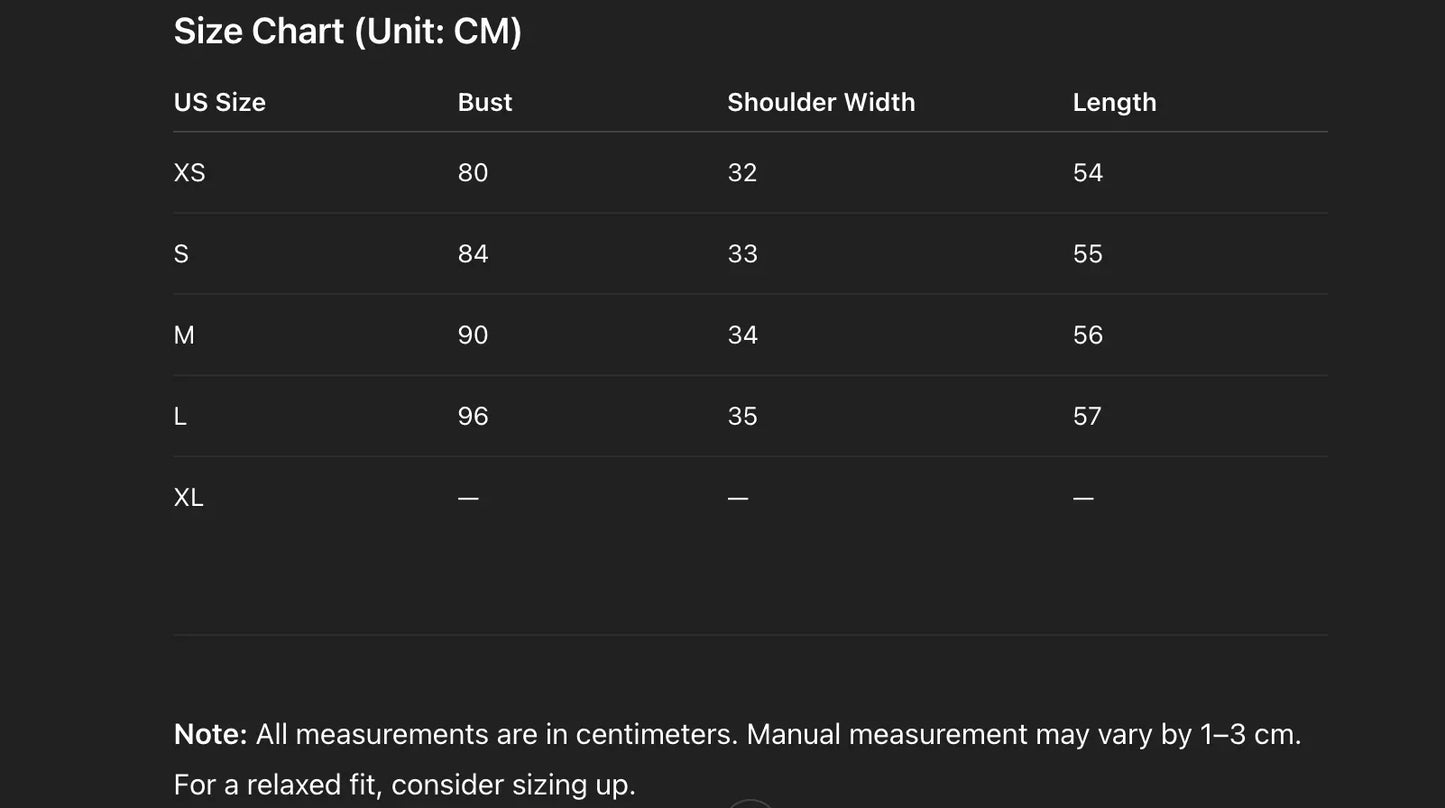The image size is (1445, 808).
Task: Click the bust value 90 for M
Action: point(473,335)
